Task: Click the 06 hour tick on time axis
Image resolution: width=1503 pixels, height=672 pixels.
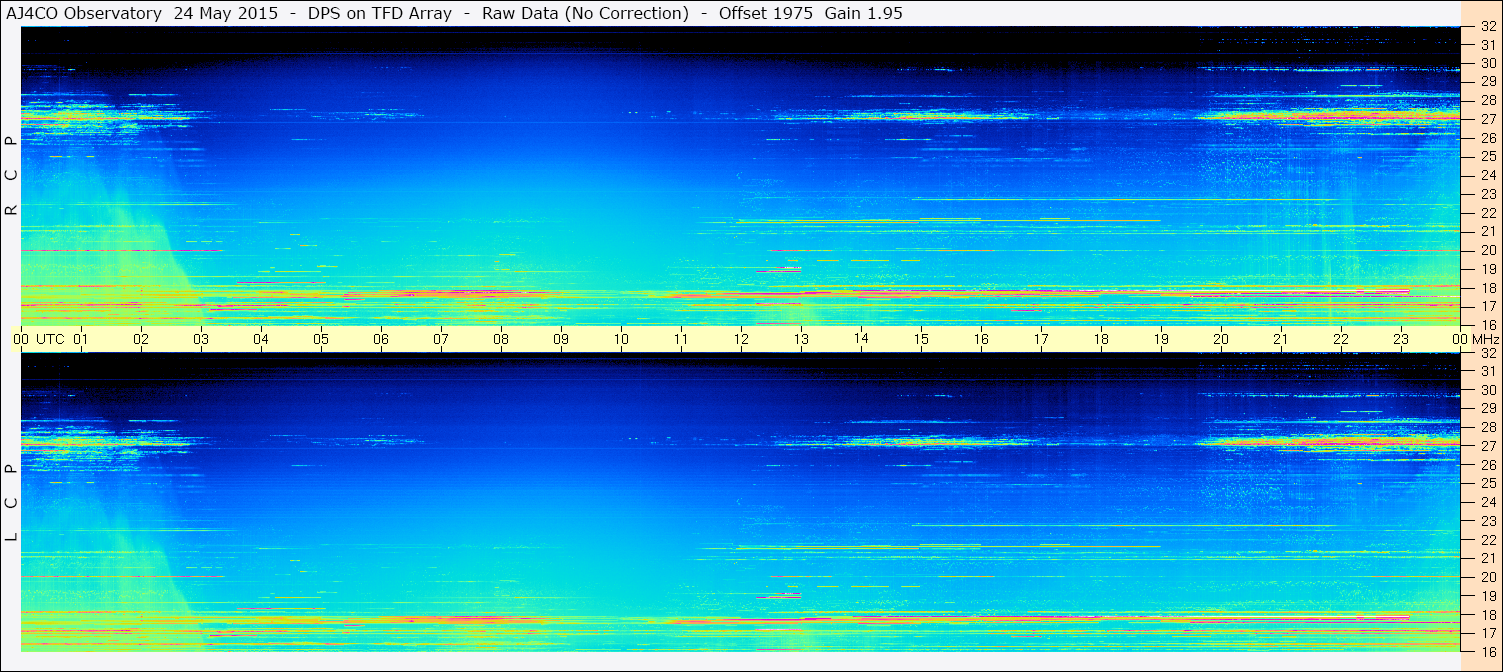Action: [x=381, y=339]
